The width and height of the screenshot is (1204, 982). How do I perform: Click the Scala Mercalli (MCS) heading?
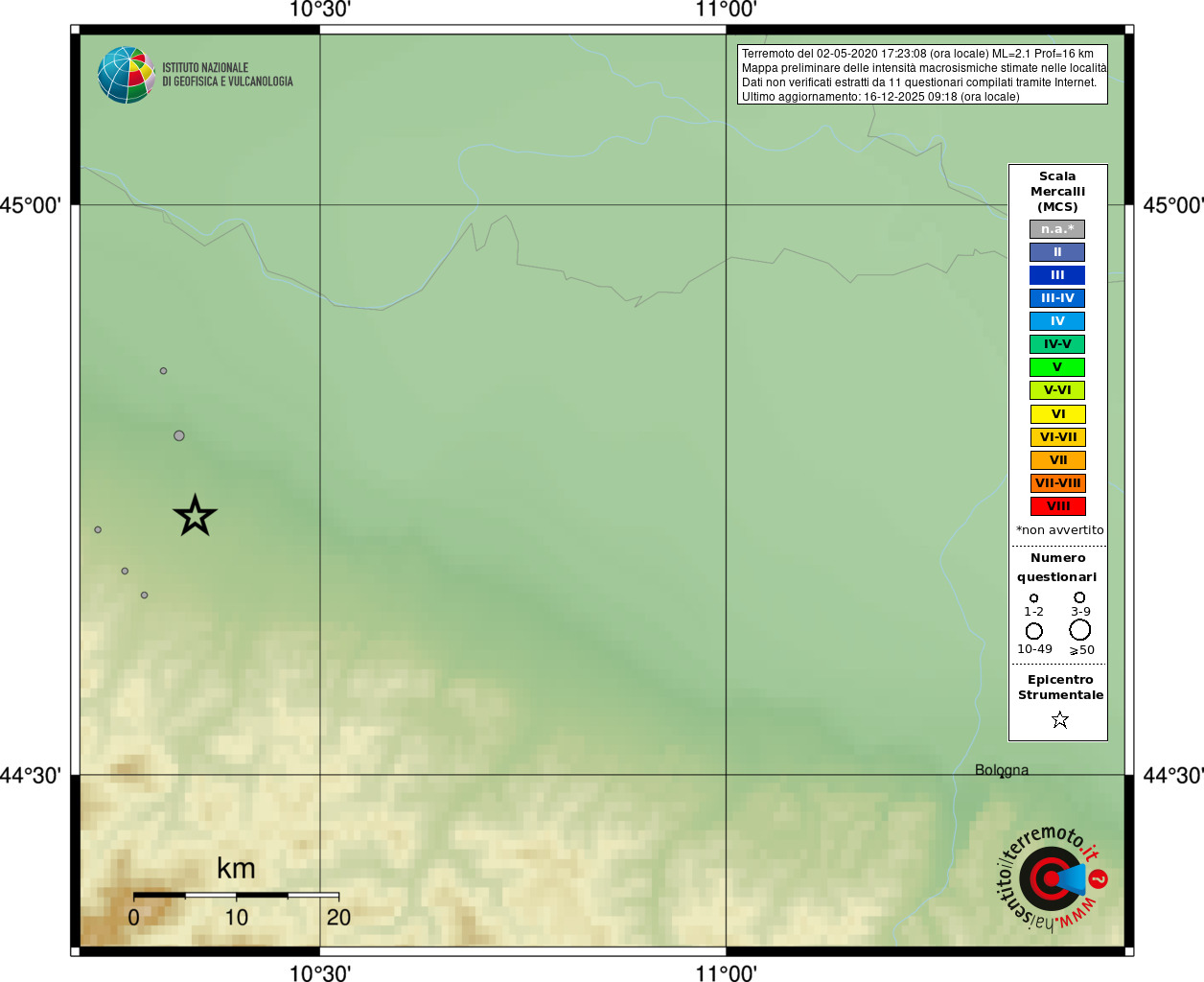click(1057, 192)
